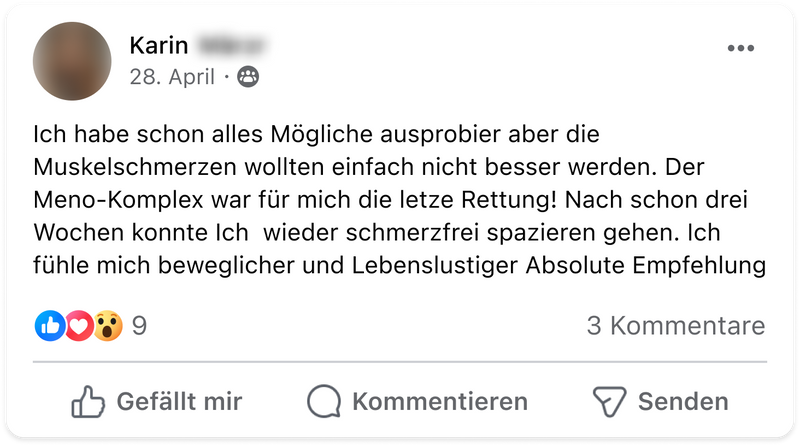
Task: Click the speech bubble icon beside Kommentieren
Action: click(x=324, y=402)
